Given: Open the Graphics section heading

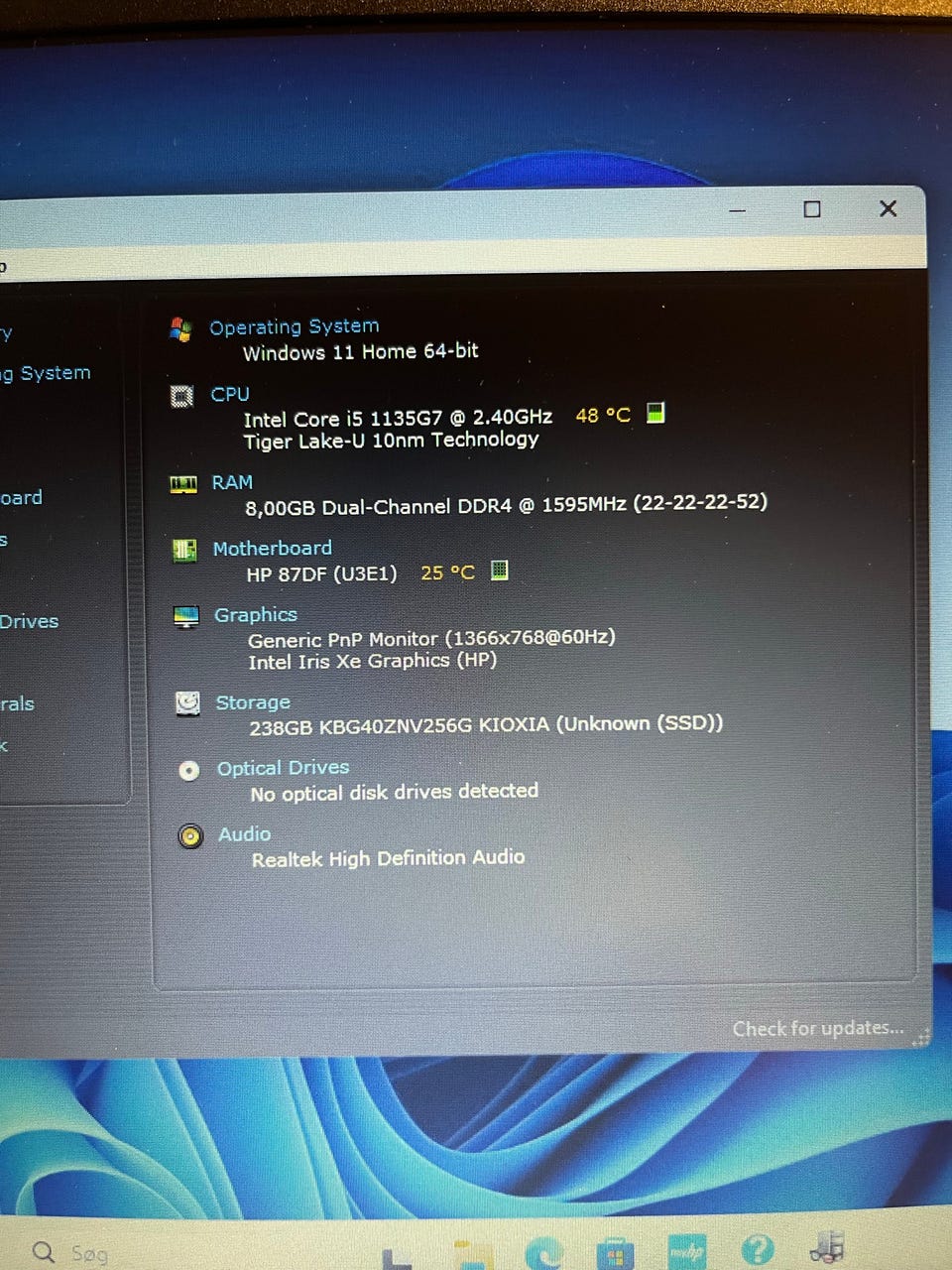Looking at the screenshot, I should pyautogui.click(x=256, y=615).
